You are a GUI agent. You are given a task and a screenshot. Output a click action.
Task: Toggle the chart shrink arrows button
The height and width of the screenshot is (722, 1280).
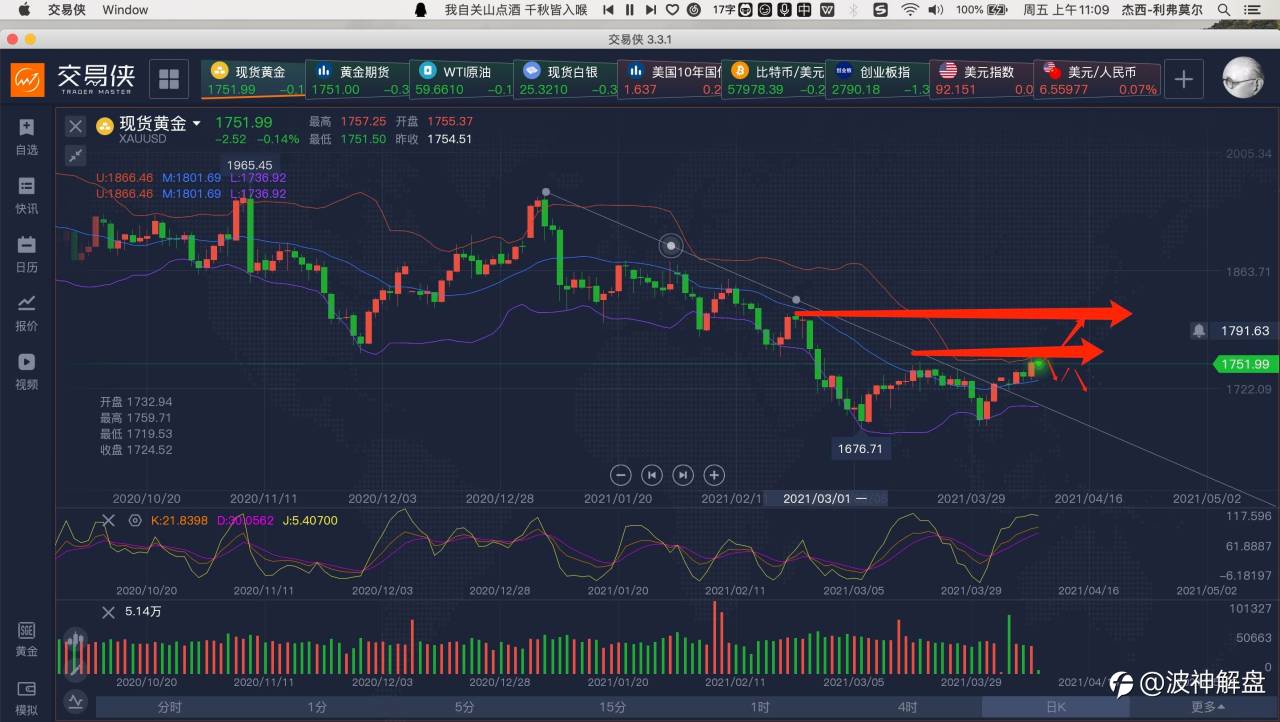[x=76, y=154]
